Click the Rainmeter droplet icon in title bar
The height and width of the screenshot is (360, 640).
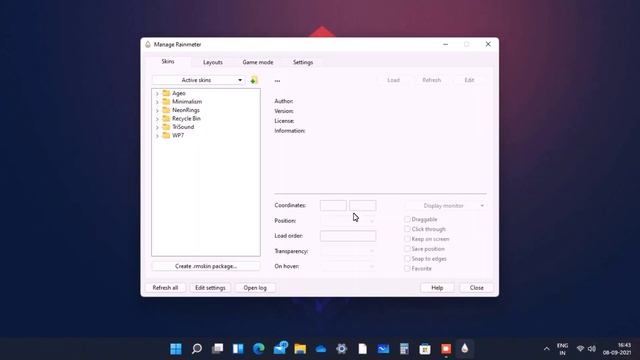(x=148, y=44)
